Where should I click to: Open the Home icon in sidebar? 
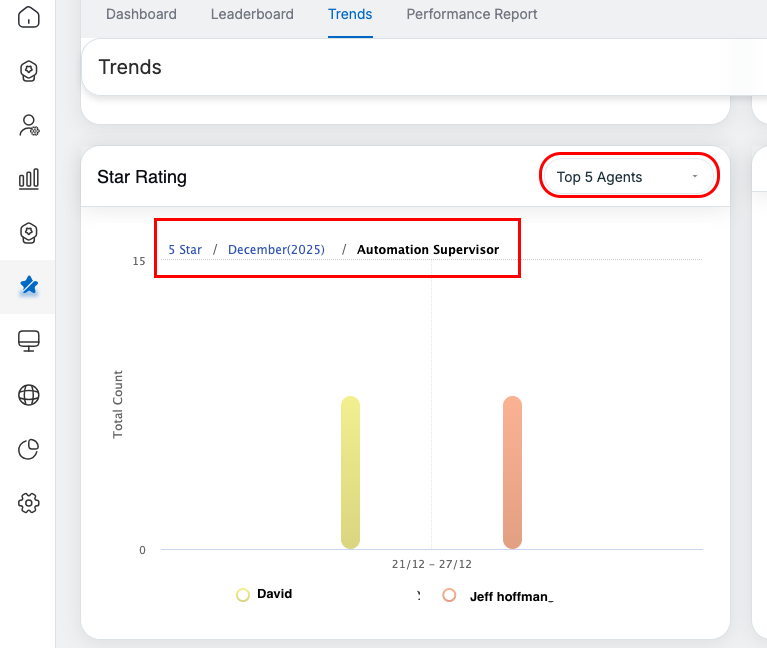29,17
